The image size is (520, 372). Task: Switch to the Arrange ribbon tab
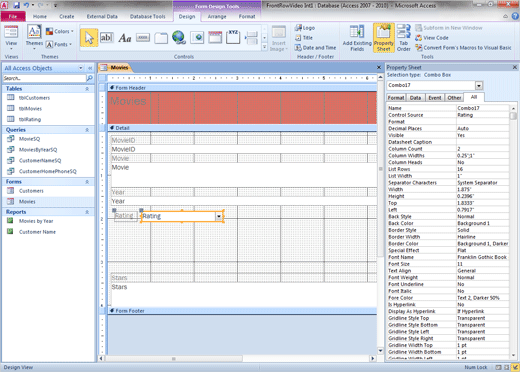click(x=217, y=16)
